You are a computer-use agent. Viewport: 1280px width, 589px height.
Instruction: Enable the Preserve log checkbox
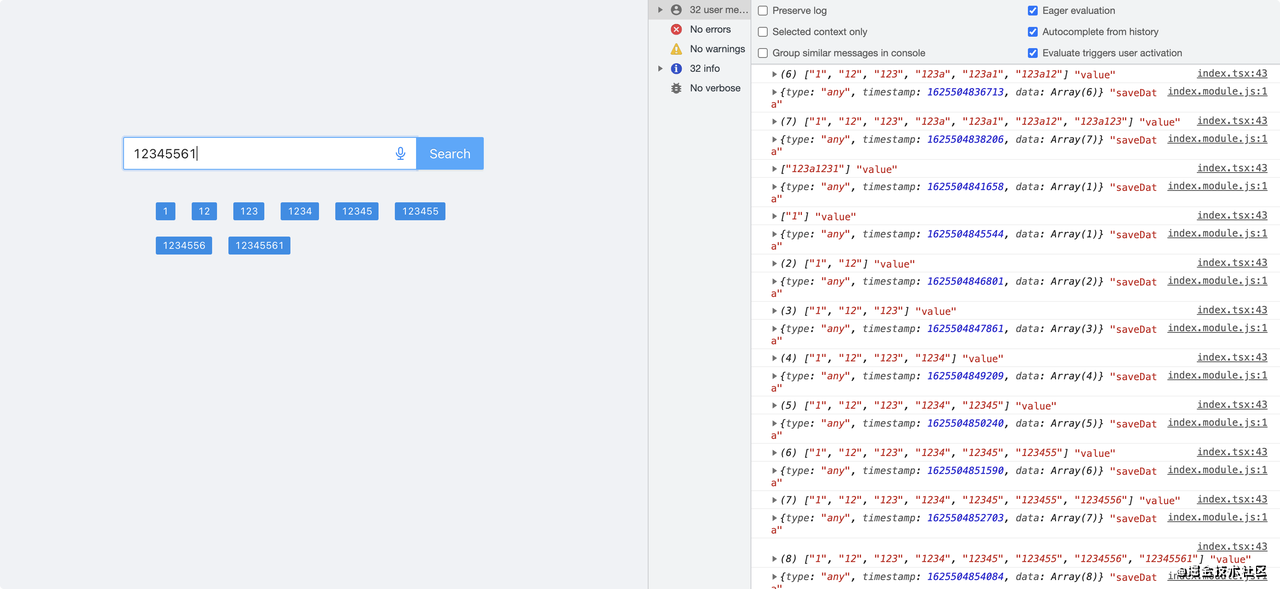(x=763, y=11)
